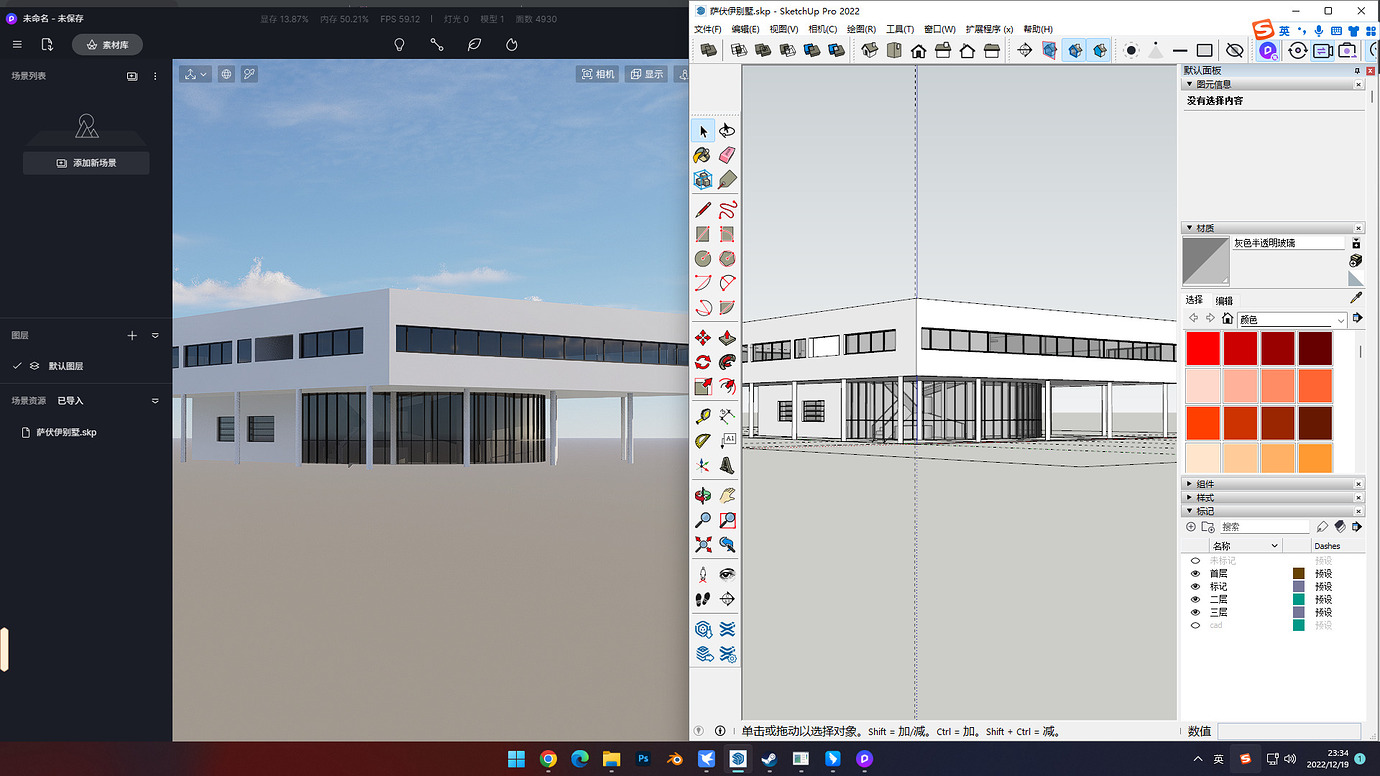Choose the Line pencil tool
The width and height of the screenshot is (1380, 776).
pos(703,209)
